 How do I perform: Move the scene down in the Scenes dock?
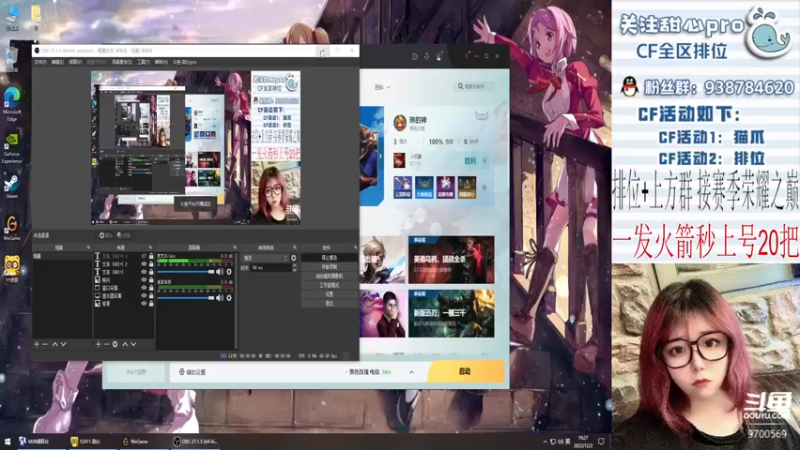63,344
